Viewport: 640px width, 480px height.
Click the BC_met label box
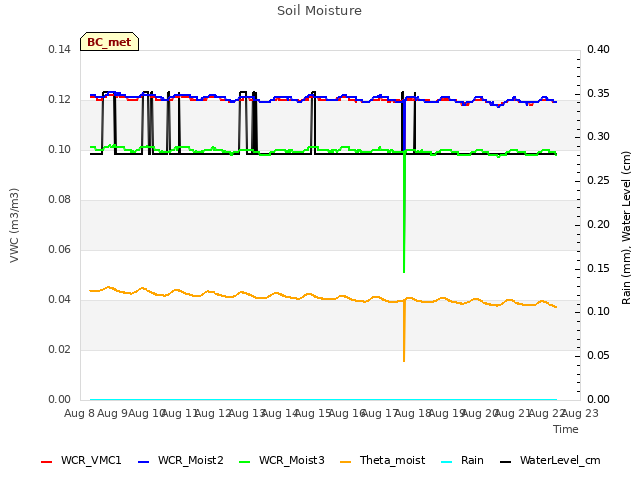pyautogui.click(x=109, y=42)
